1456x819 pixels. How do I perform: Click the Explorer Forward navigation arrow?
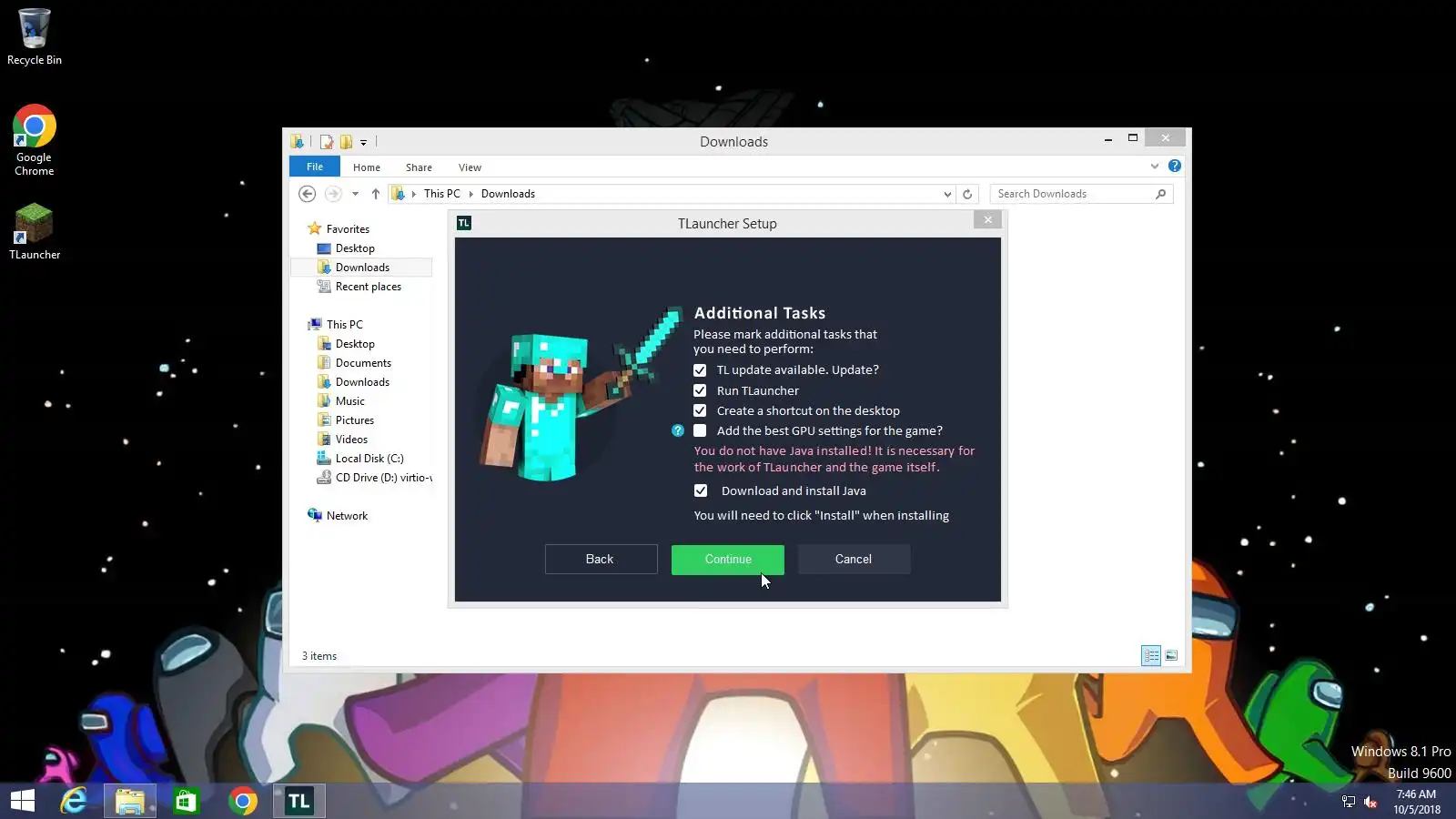click(333, 194)
